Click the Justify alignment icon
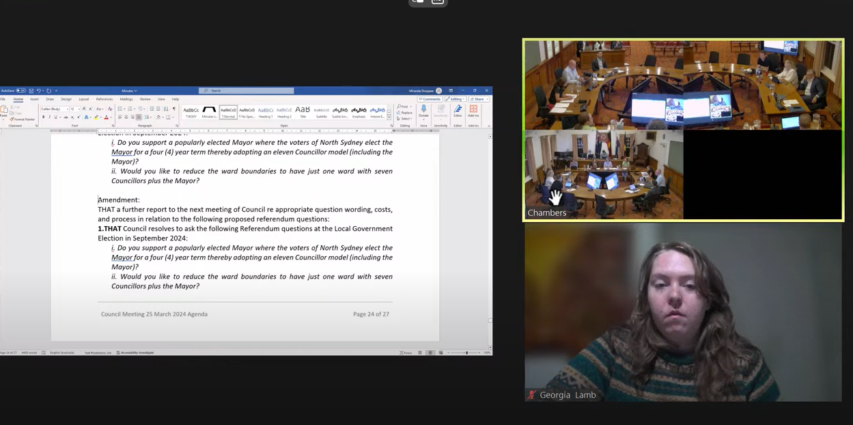The image size is (853, 425). (139, 118)
